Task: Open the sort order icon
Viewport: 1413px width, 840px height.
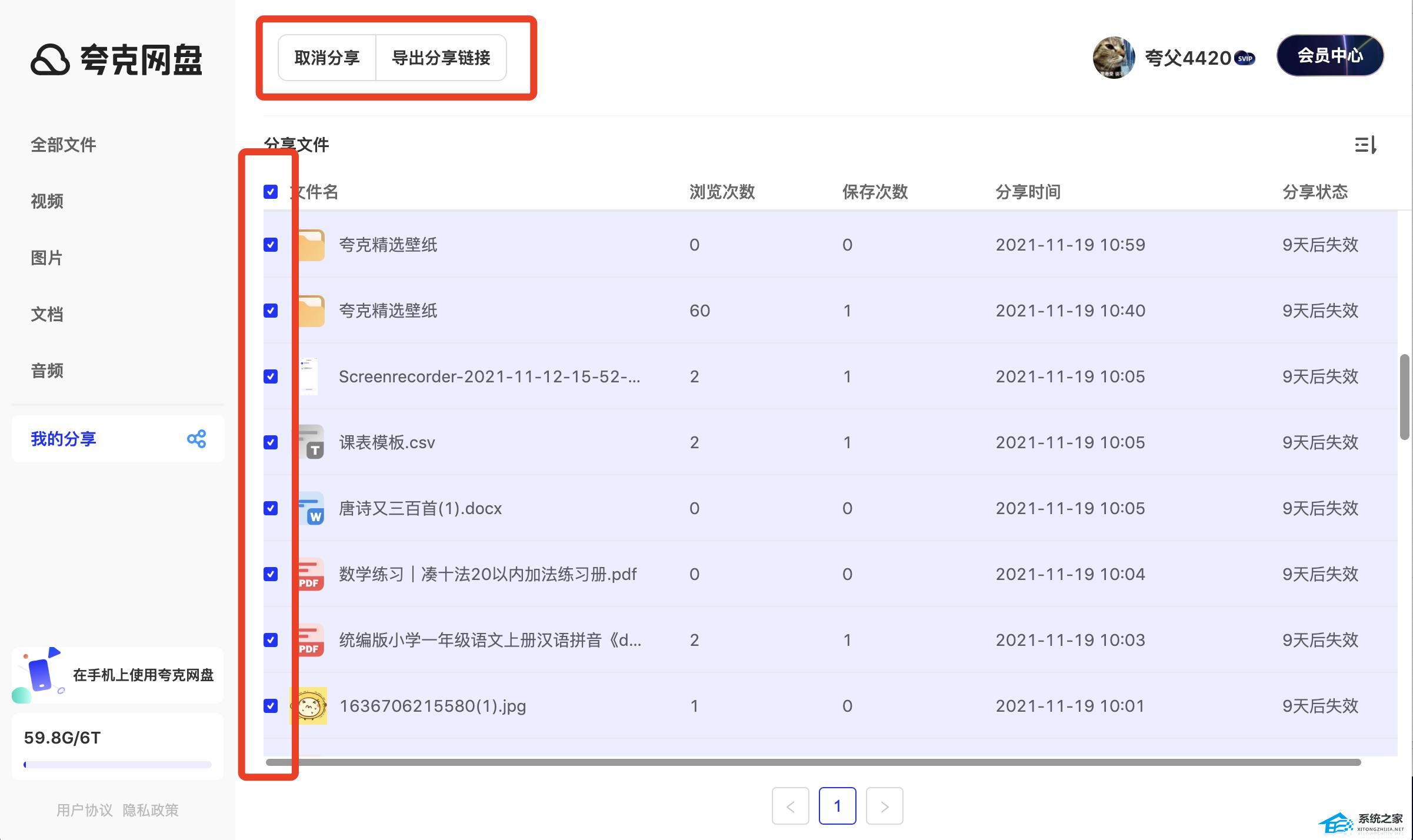Action: [x=1365, y=145]
